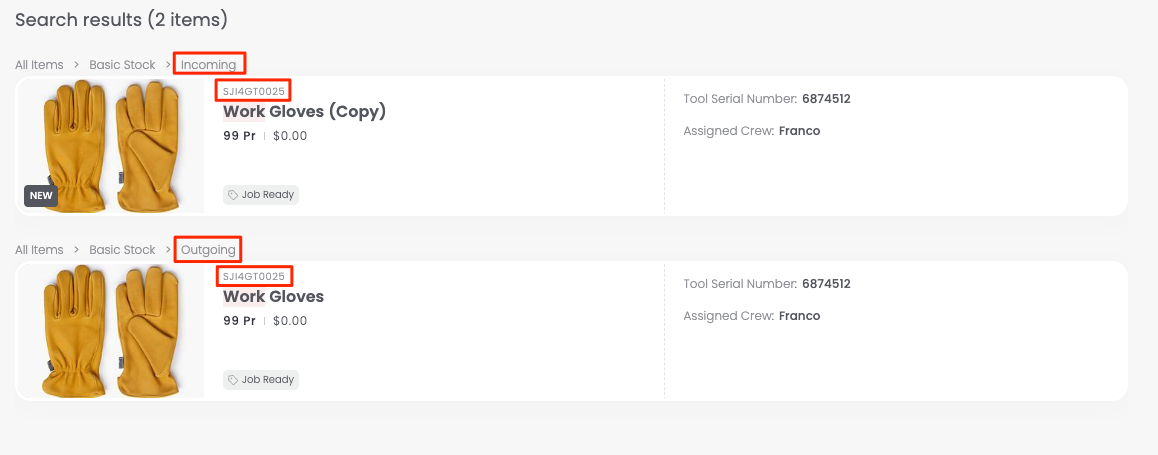Screen dimensions: 1158x455
Task: Click the chevron right before Outgoing
Action: click(169, 250)
